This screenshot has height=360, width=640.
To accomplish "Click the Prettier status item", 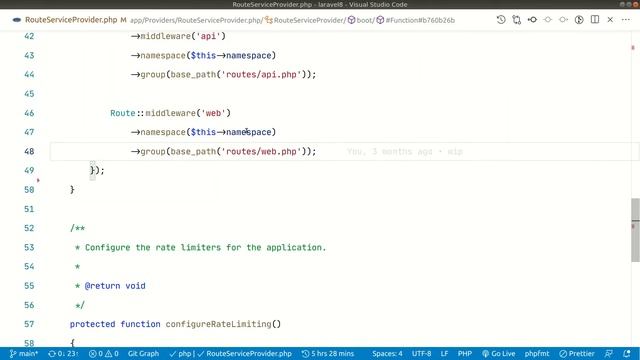I will click(577, 353).
